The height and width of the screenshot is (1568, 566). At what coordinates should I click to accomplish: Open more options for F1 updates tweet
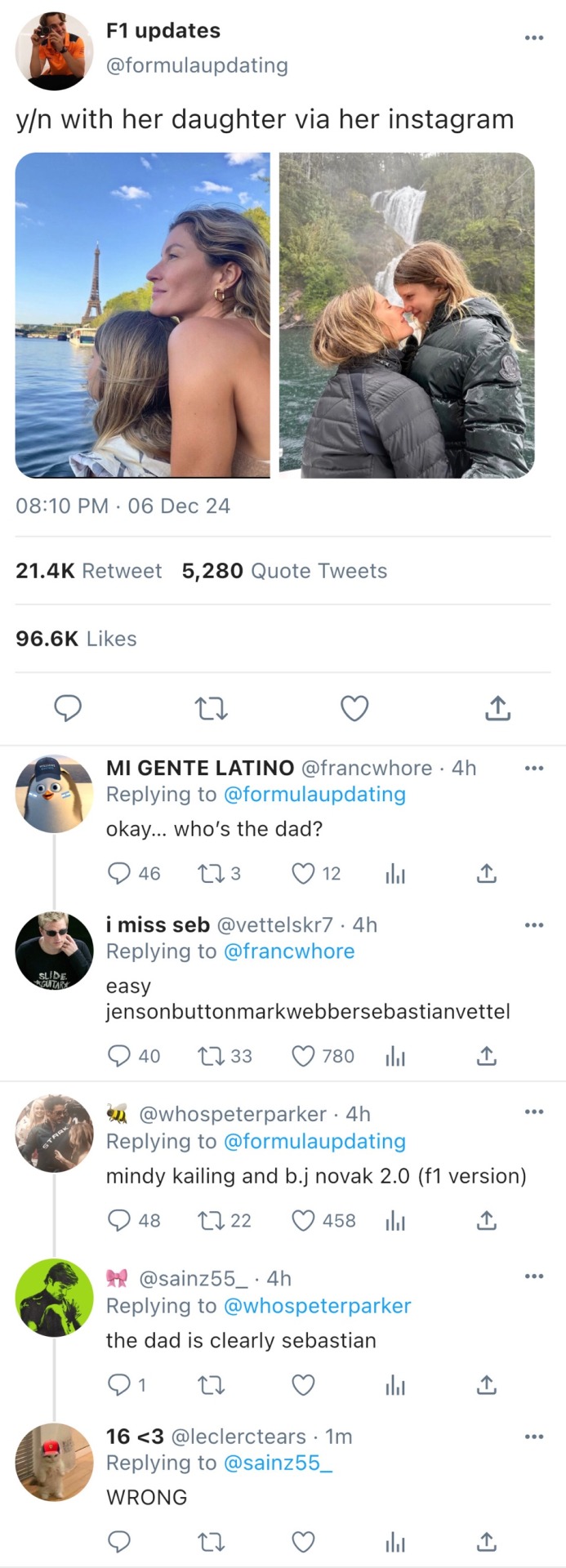click(534, 38)
